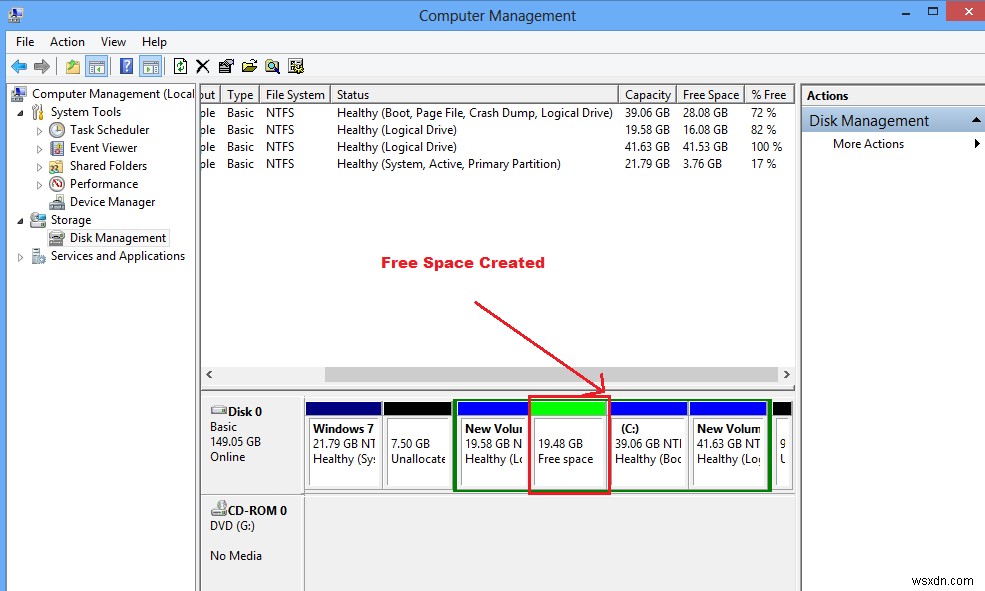985x591 pixels.
Task: Toggle the Show/Hide Console Tree icon
Action: click(x=95, y=66)
